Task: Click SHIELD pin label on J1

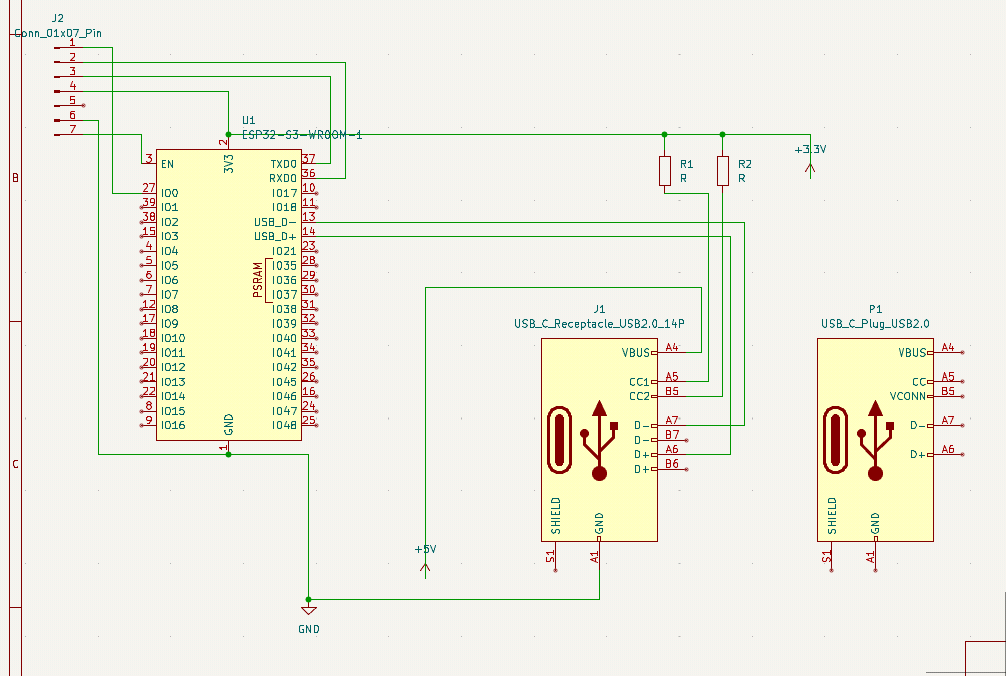Action: point(556,516)
